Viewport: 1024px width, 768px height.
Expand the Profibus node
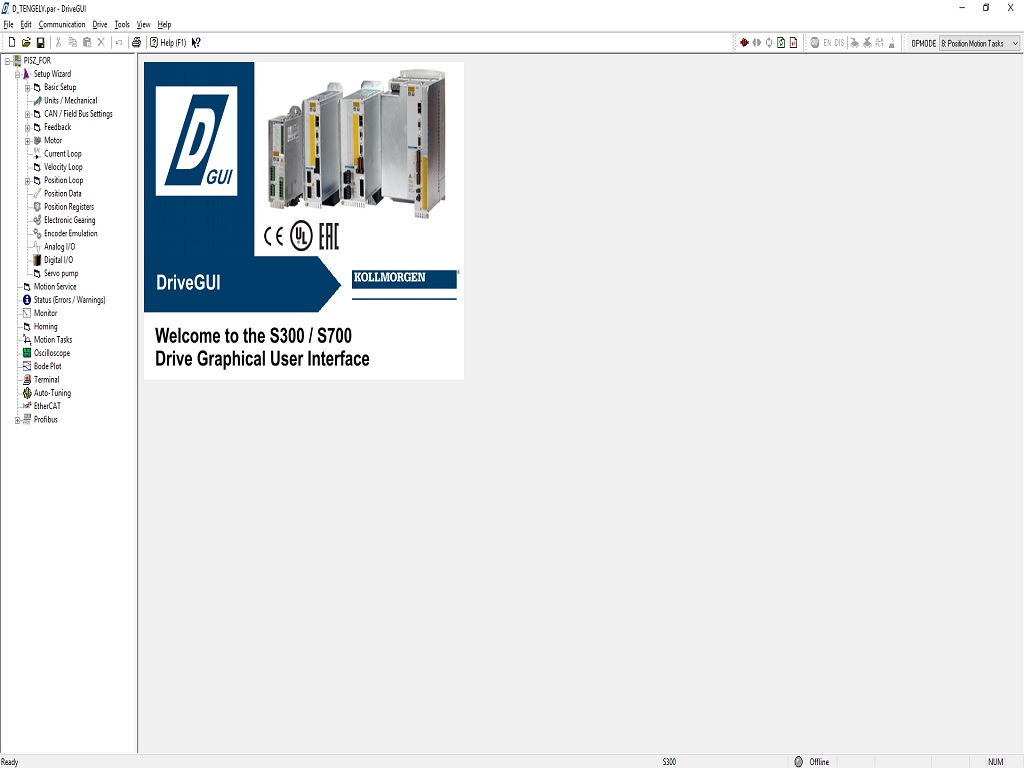[x=18, y=420]
